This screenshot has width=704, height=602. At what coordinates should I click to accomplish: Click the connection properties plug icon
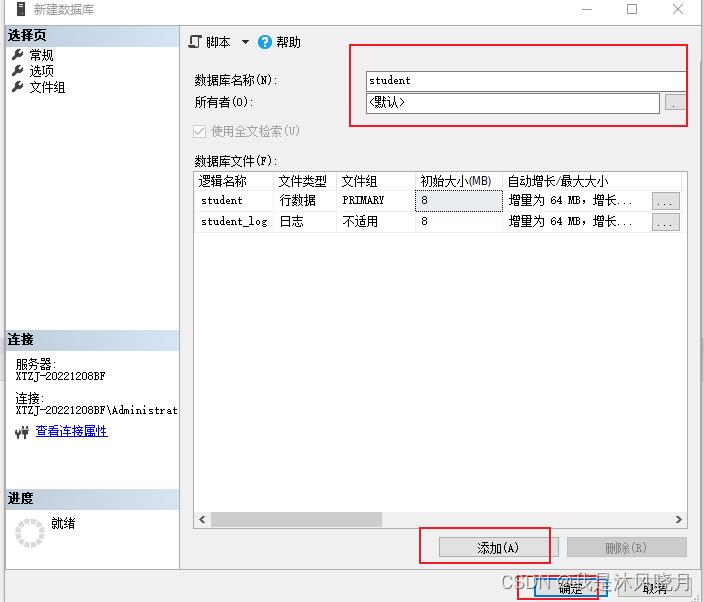click(x=22, y=432)
